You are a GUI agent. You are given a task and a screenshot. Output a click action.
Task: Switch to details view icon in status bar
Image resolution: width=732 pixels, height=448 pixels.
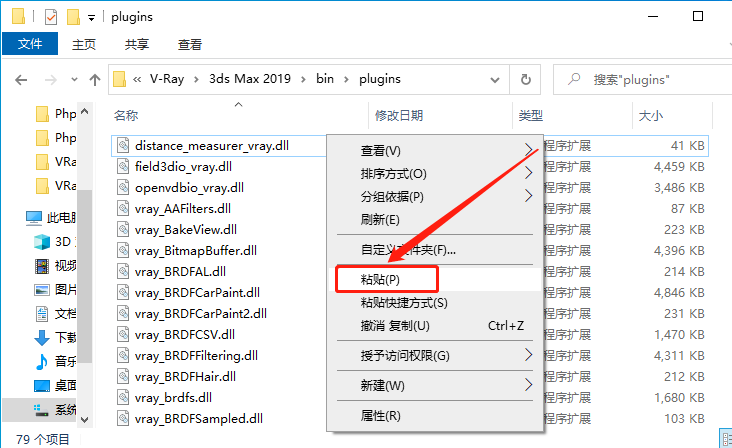(726, 439)
